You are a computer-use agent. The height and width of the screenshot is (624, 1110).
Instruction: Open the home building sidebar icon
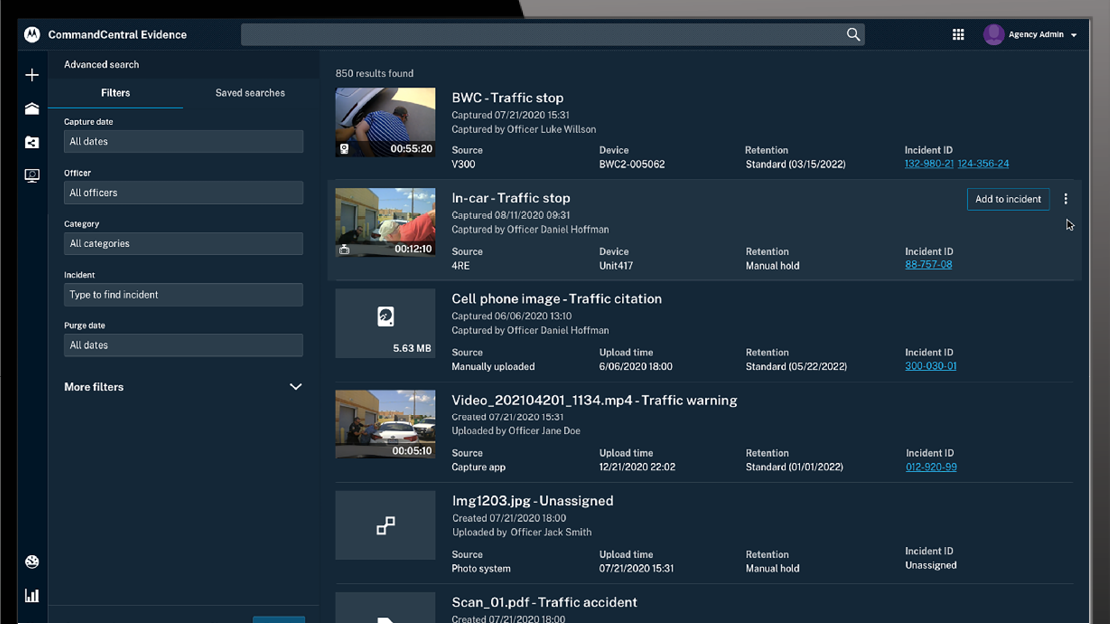pos(32,108)
